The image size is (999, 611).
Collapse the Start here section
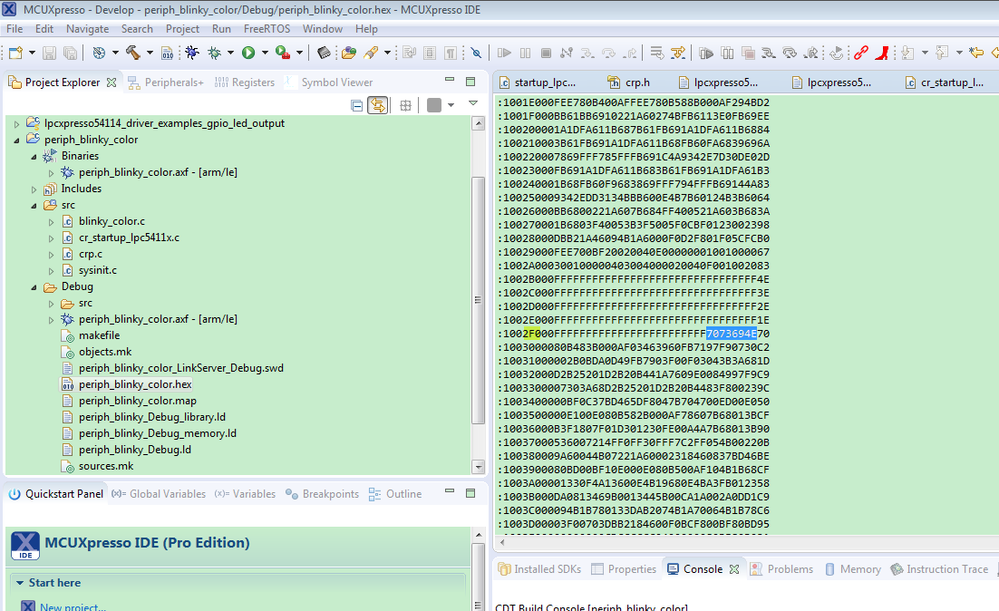point(20,583)
